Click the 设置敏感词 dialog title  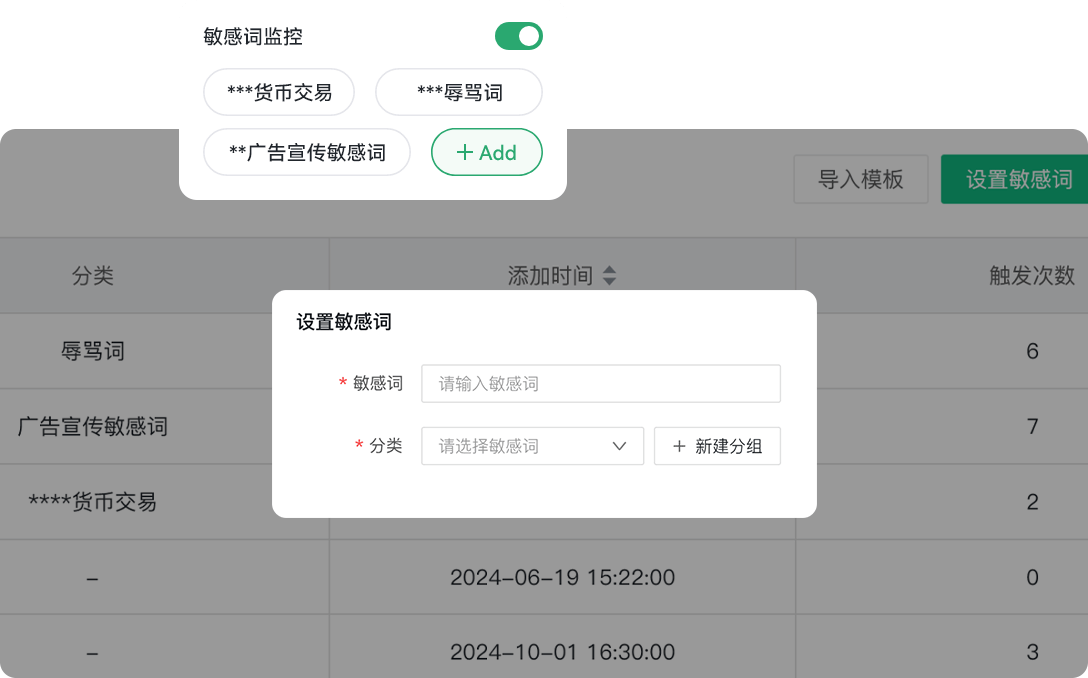pos(344,322)
